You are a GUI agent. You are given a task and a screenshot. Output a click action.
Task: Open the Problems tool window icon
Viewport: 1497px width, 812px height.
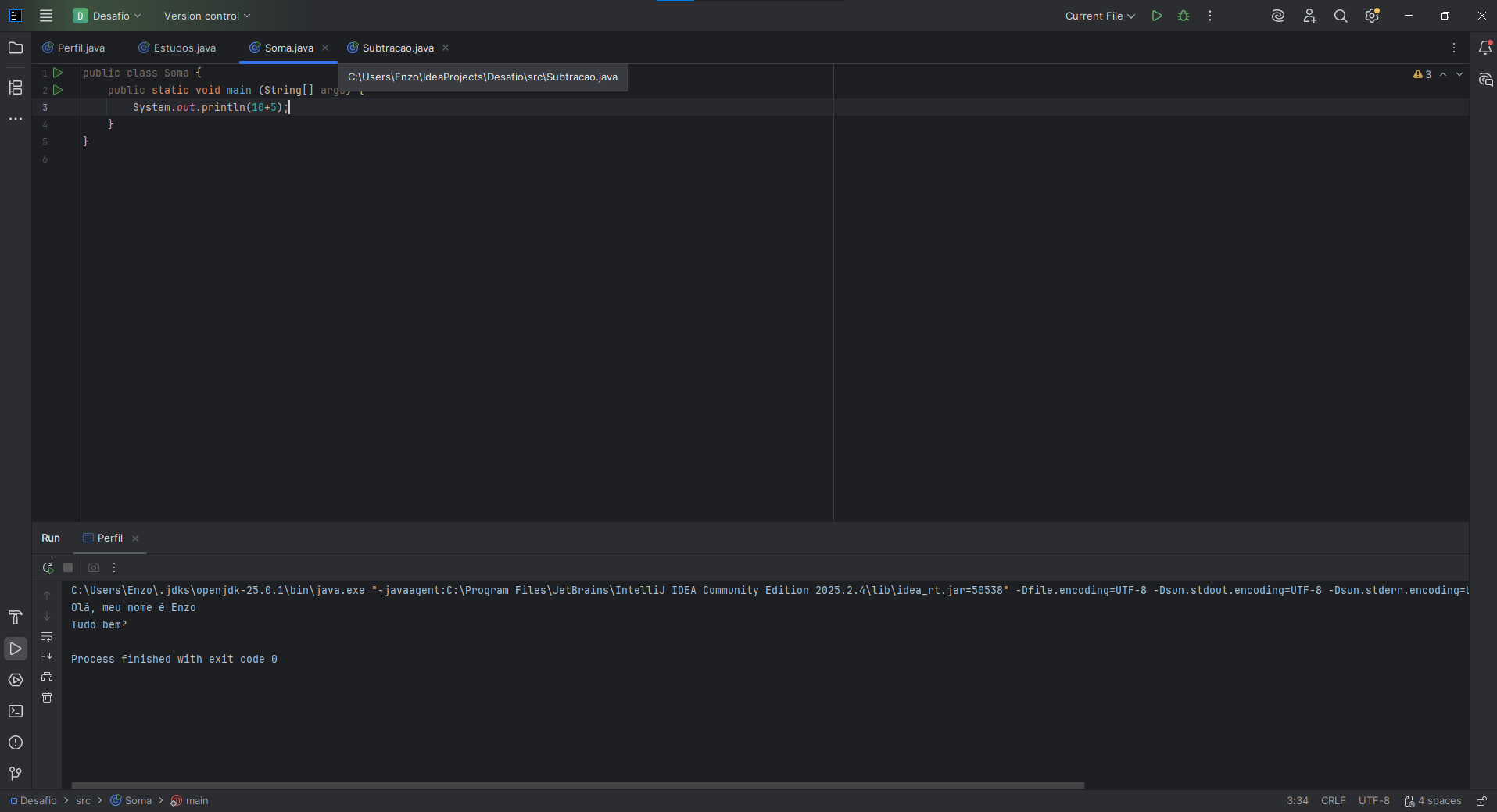pos(16,742)
